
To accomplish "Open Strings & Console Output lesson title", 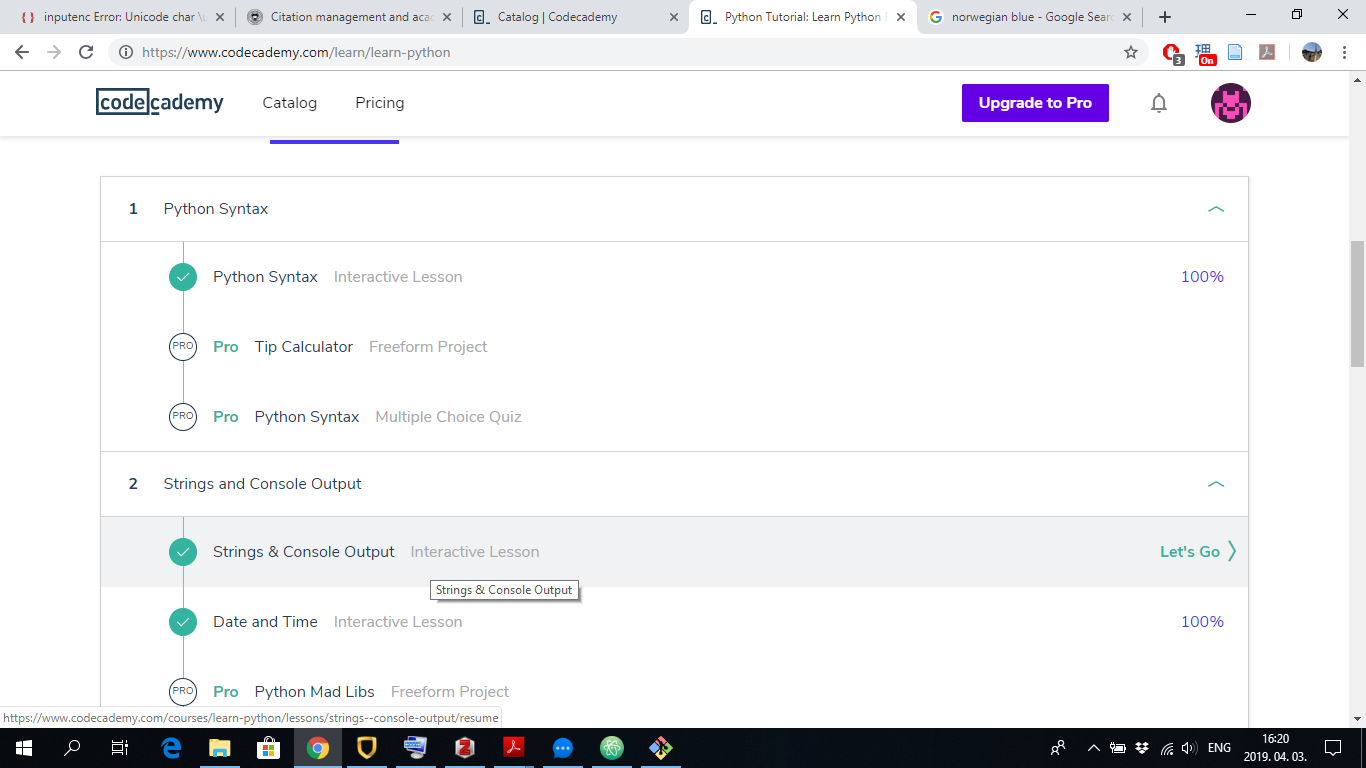I will pyautogui.click(x=304, y=552).
